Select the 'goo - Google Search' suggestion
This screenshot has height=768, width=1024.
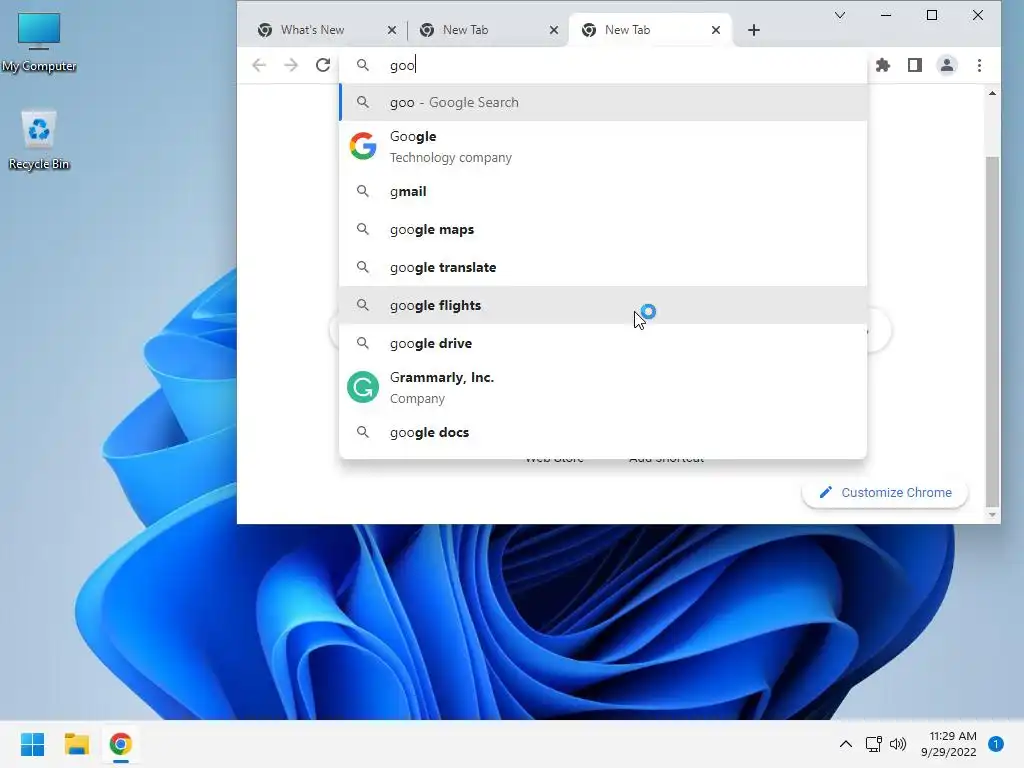(603, 103)
